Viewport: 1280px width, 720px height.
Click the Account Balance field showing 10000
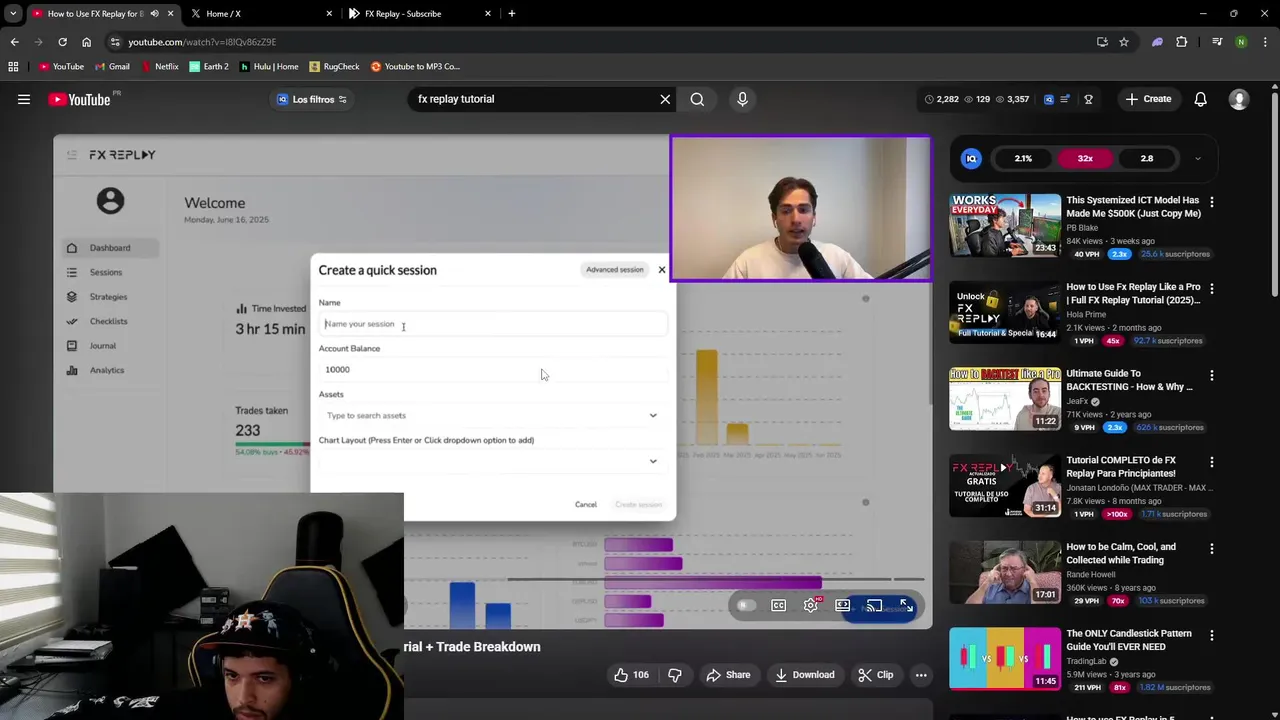tap(493, 370)
